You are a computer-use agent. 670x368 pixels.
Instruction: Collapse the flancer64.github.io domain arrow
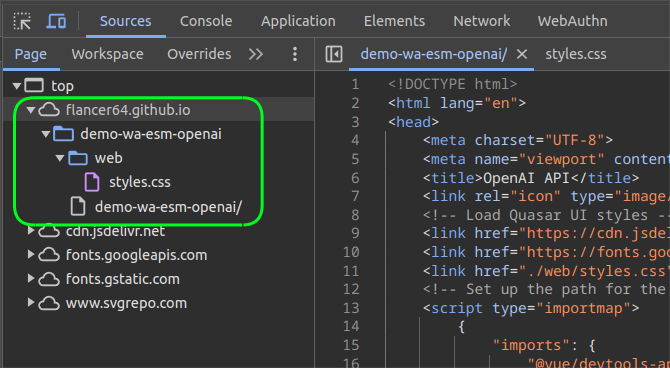(31, 110)
